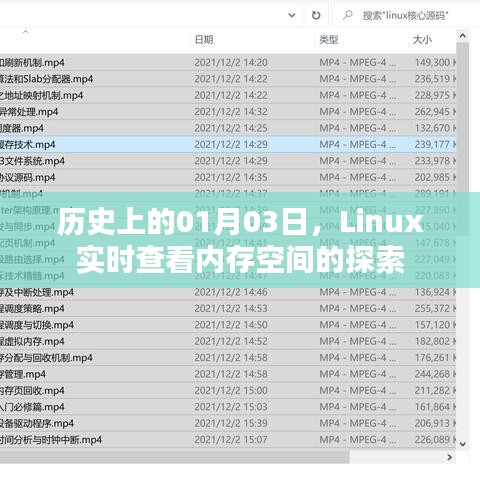
Task: Click the size value 182,802
Action: (432, 341)
